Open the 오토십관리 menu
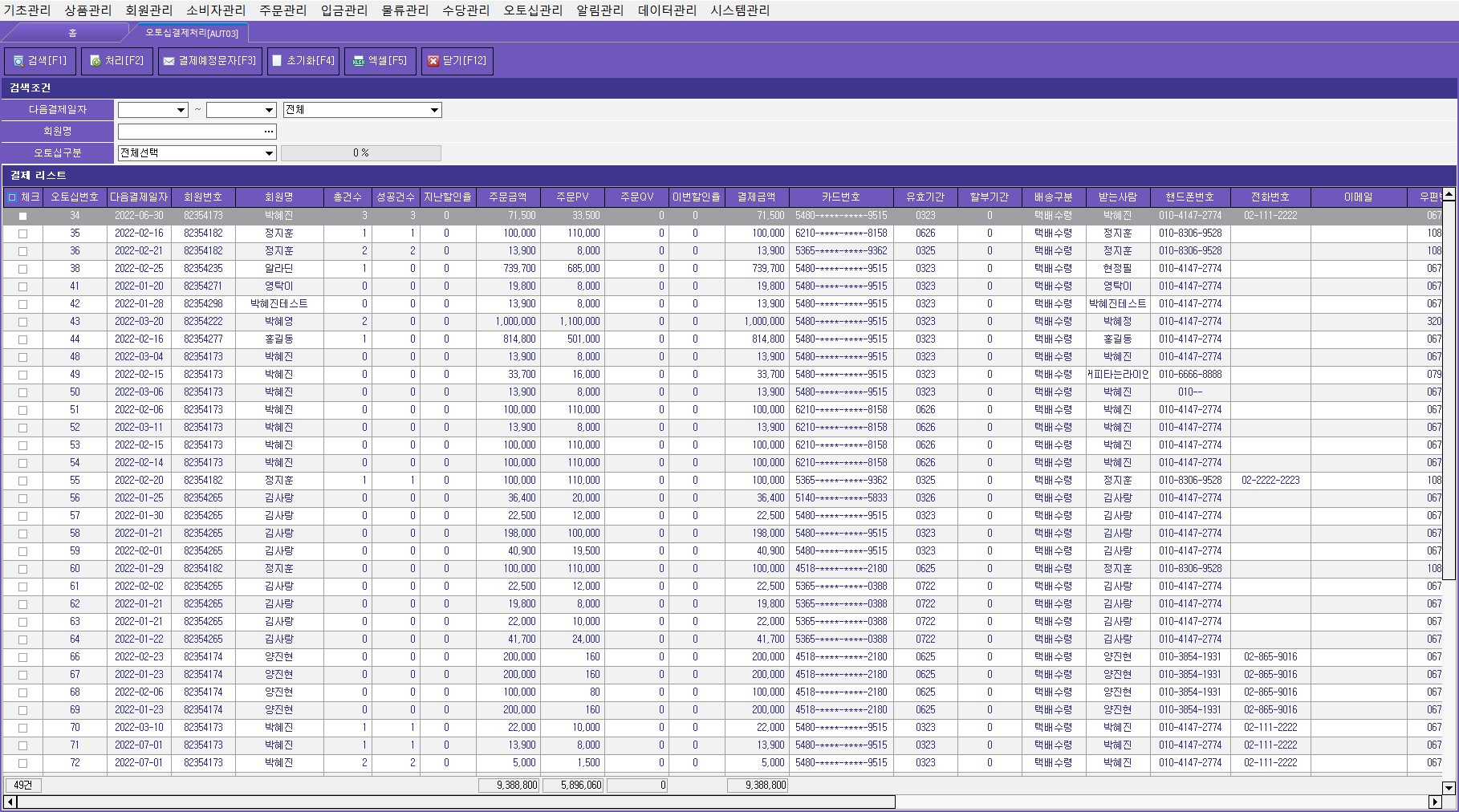Viewport: 1459px width, 812px height. [533, 10]
